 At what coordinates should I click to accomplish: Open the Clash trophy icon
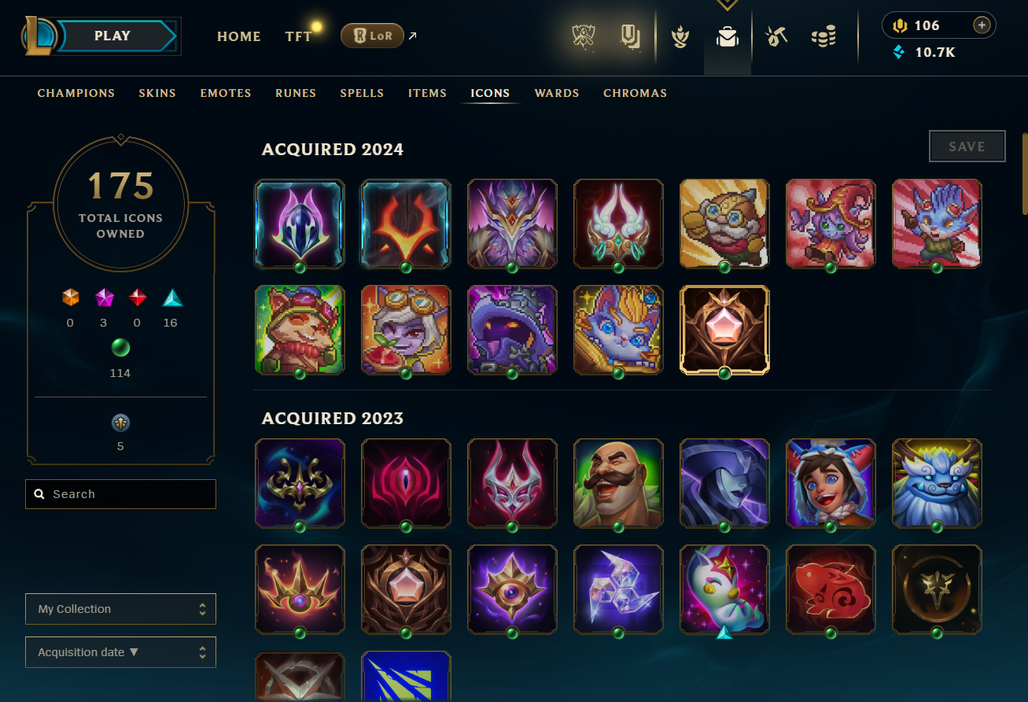coord(583,36)
